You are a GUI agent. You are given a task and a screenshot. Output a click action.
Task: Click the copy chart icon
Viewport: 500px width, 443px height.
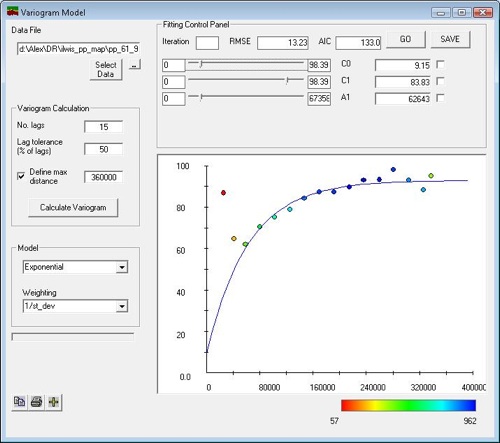20,402
